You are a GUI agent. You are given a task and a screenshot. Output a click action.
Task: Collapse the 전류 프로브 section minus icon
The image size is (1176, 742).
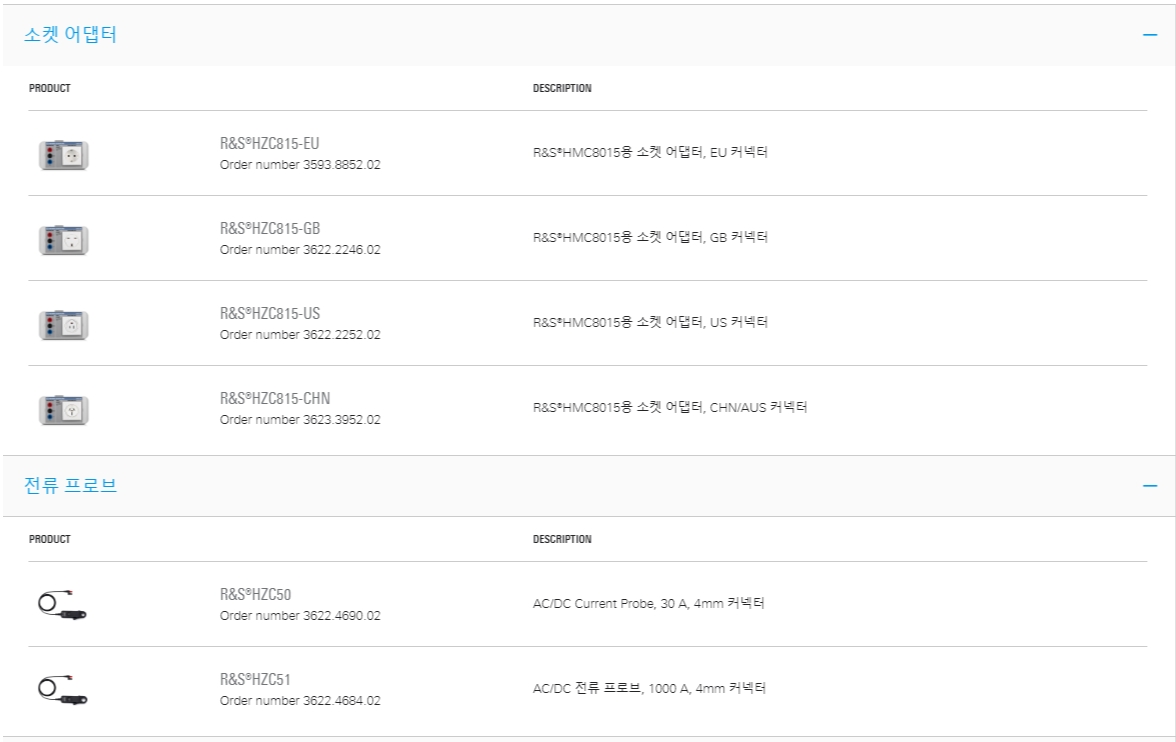coord(1150,485)
